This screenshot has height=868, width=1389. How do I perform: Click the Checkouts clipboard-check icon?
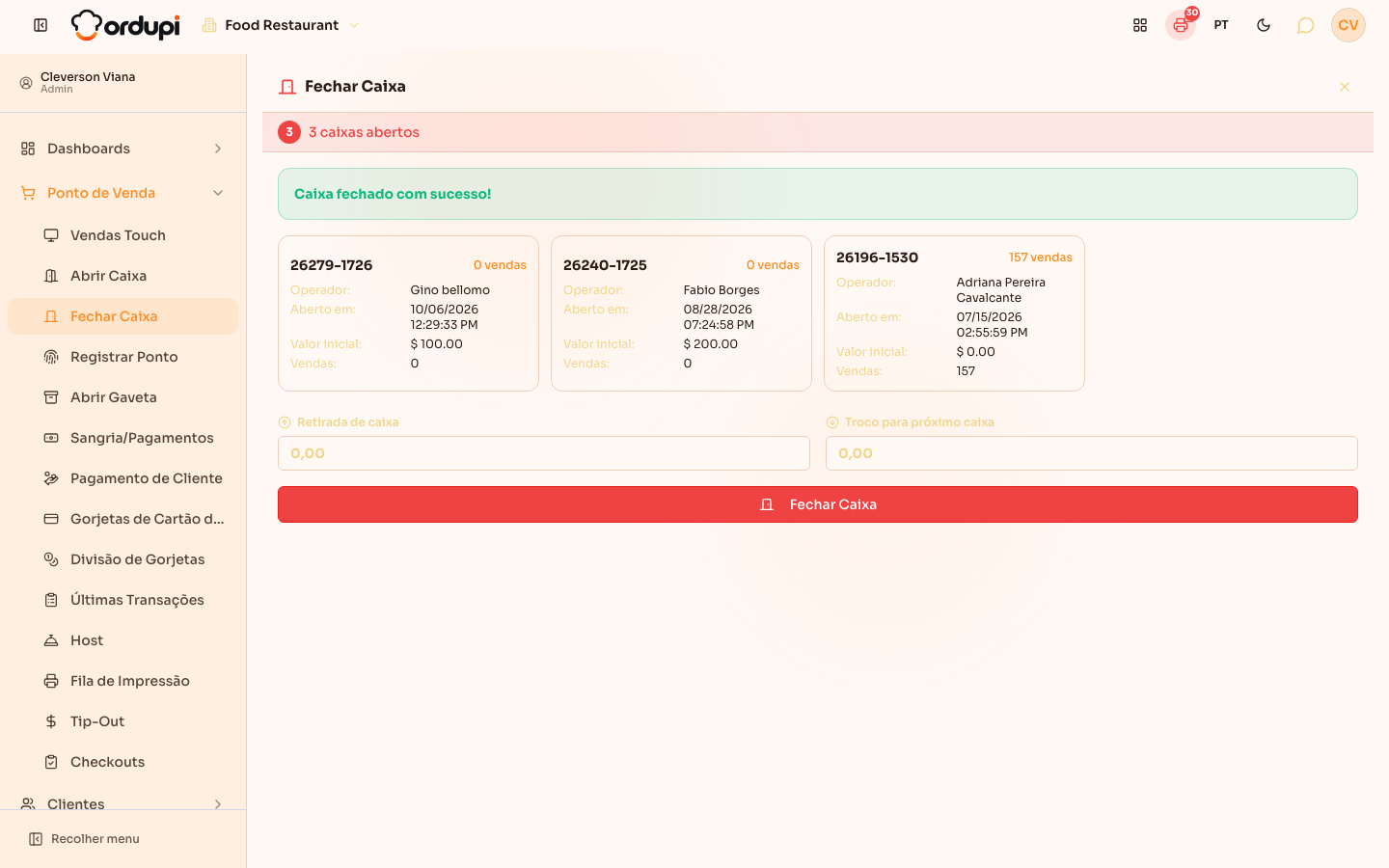(51, 762)
